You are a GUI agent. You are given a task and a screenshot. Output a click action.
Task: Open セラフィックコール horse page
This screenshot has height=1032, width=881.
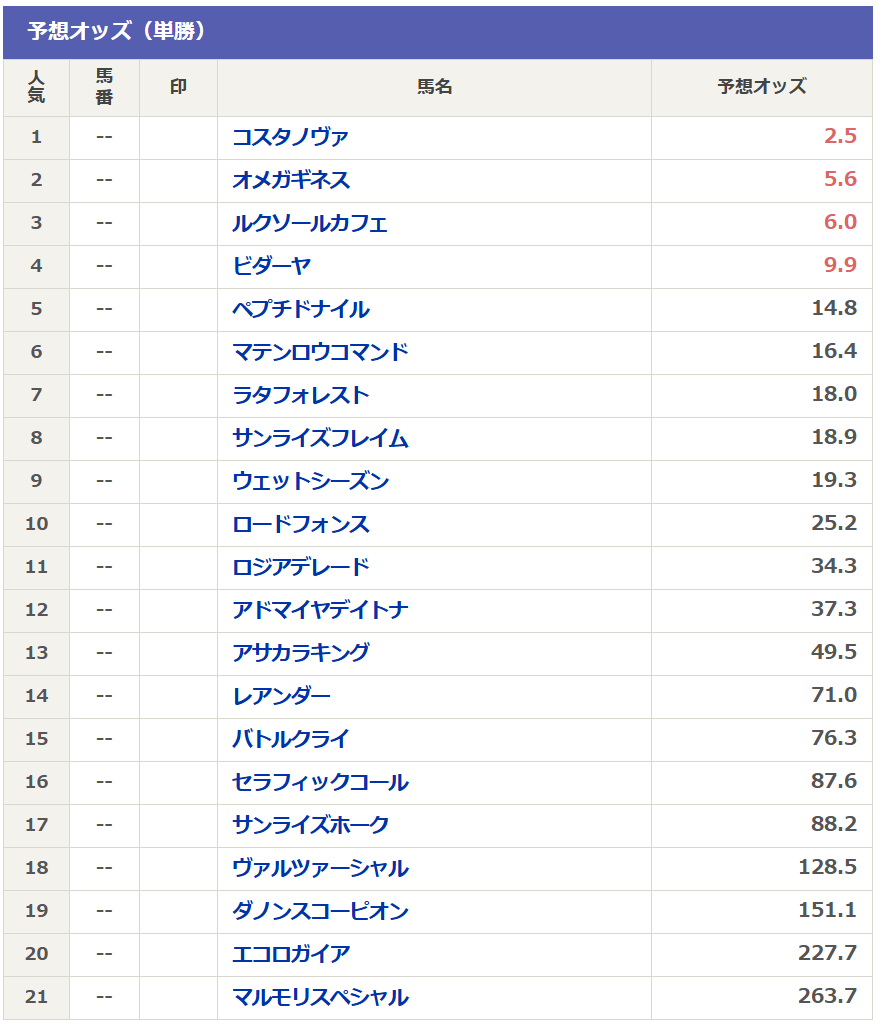click(x=320, y=782)
